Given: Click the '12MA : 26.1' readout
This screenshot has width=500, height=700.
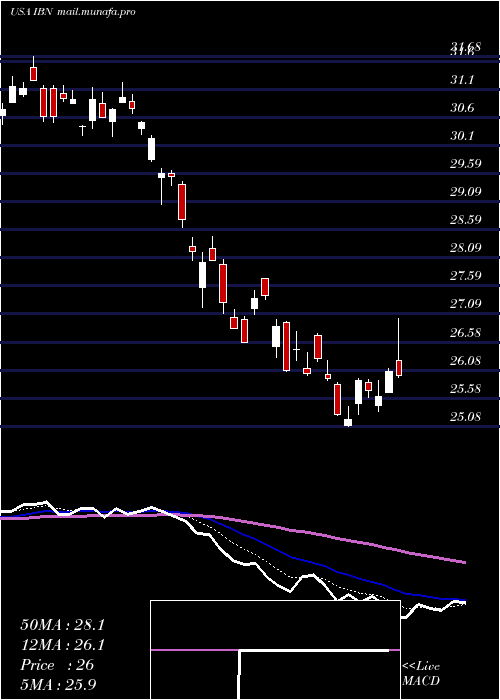Looking at the screenshot, I should click(x=62, y=645).
